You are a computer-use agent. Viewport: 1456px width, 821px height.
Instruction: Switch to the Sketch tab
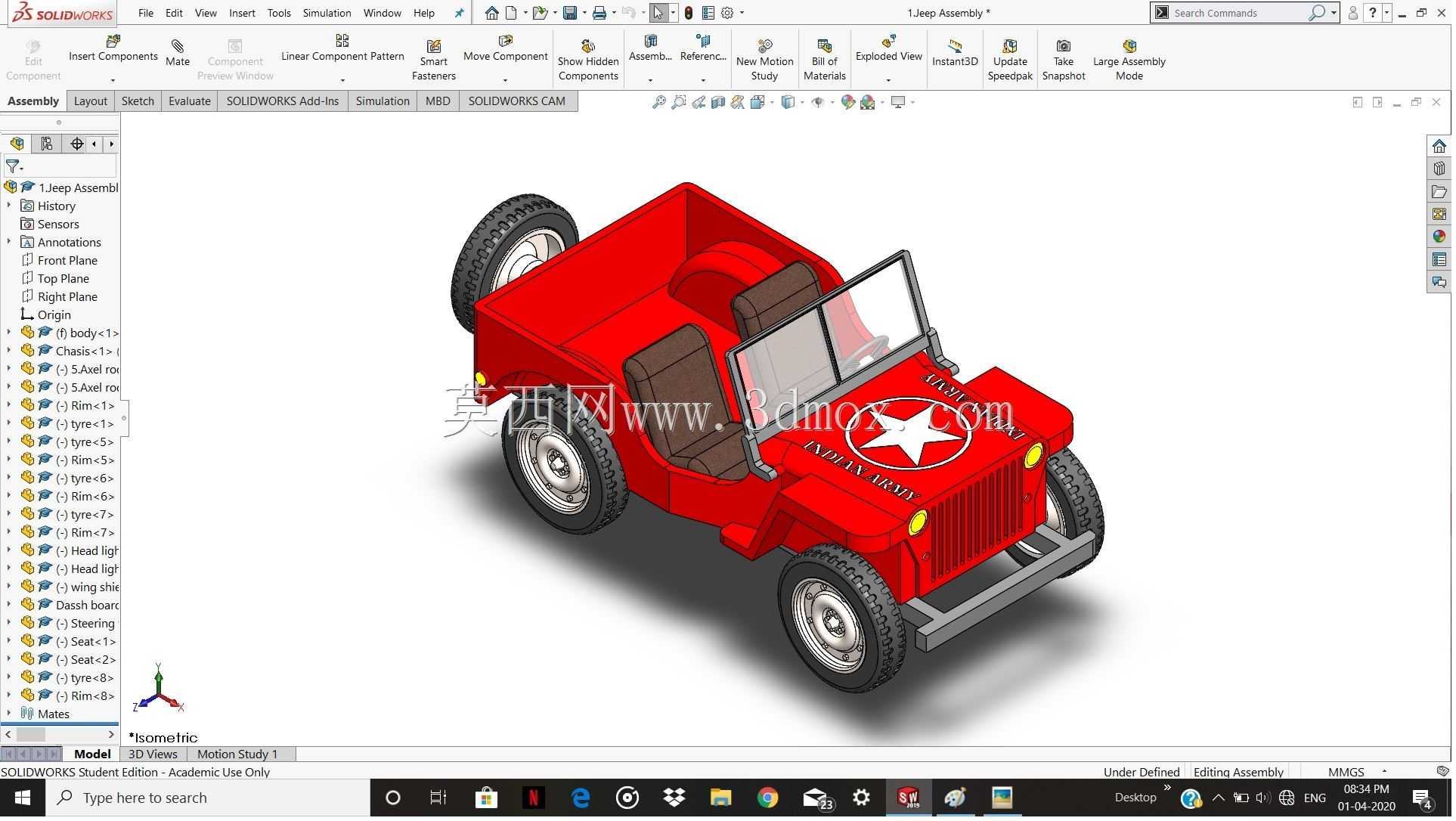point(138,101)
